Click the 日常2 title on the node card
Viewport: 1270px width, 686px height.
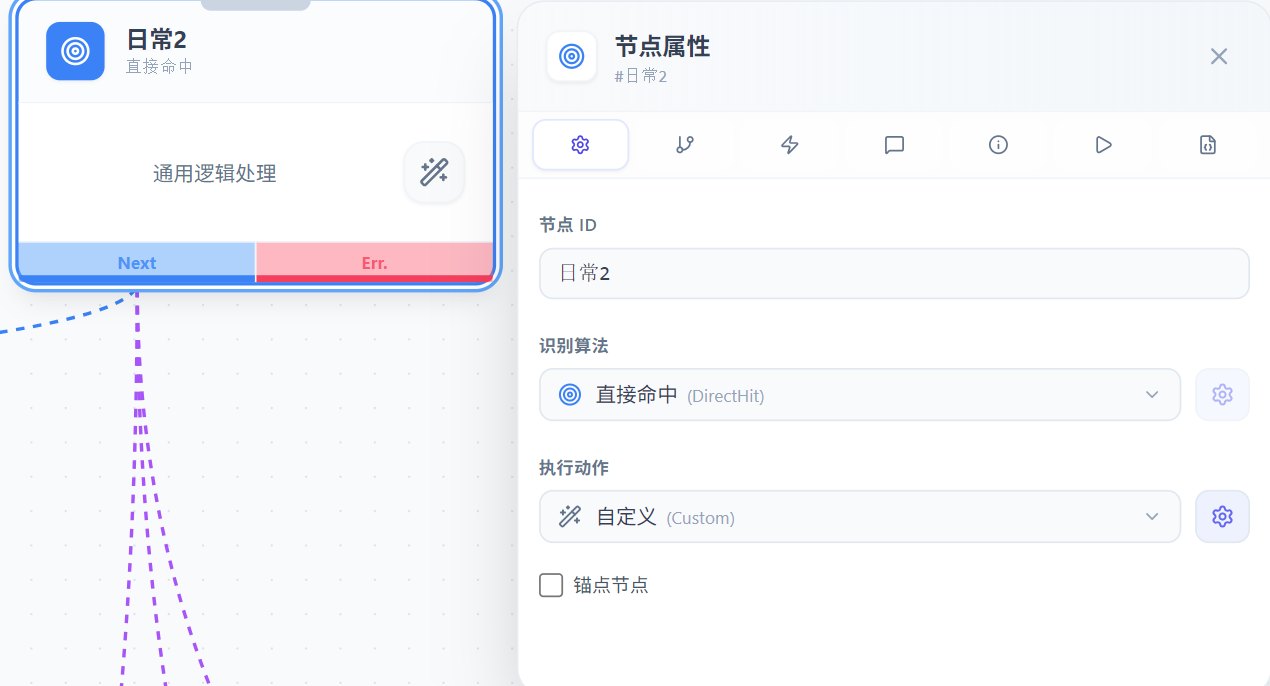(156, 40)
